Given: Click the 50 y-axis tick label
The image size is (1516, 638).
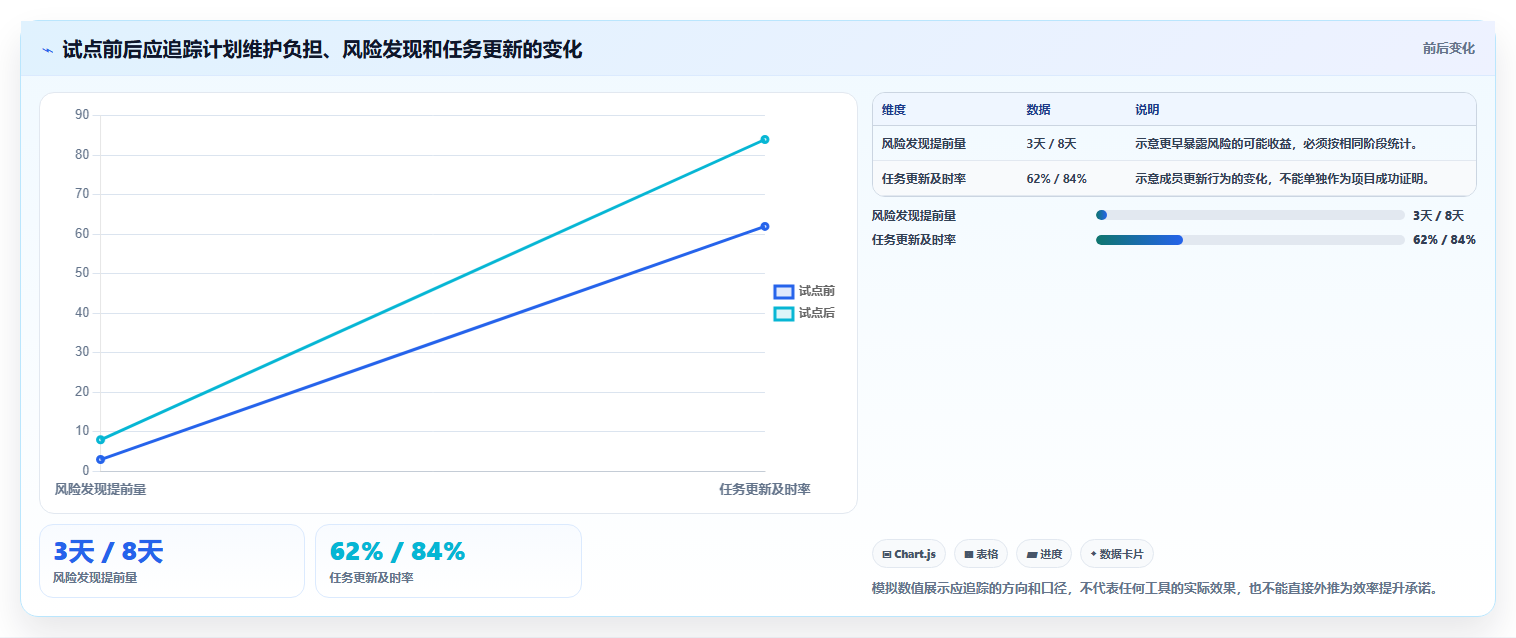Looking at the screenshot, I should tap(82, 273).
